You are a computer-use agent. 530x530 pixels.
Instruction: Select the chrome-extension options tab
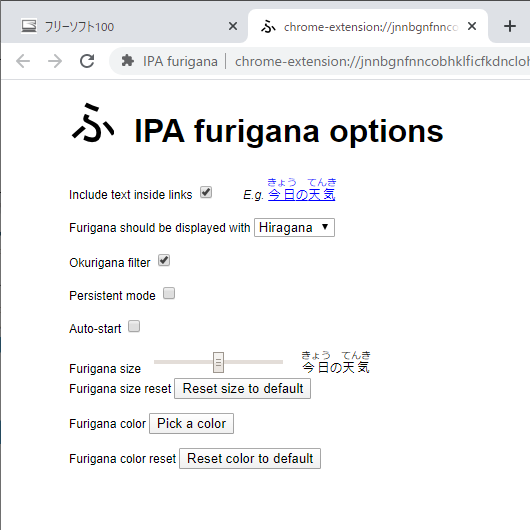pos(368,26)
